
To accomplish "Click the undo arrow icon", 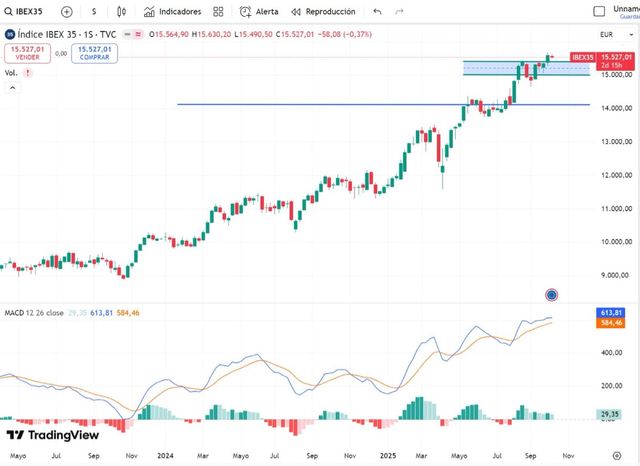I will click(x=377, y=12).
